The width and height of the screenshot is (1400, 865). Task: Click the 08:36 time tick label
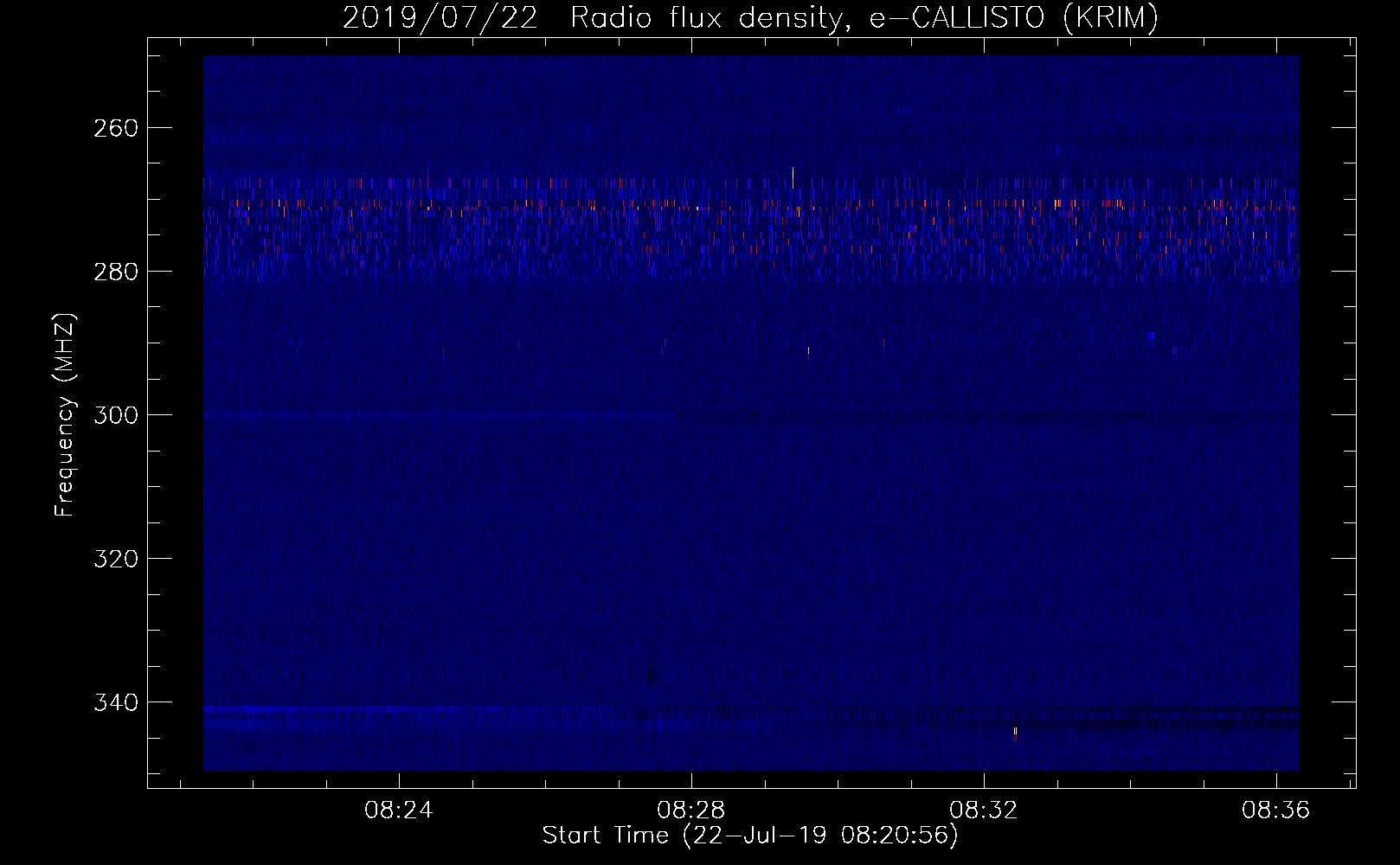1276,811
